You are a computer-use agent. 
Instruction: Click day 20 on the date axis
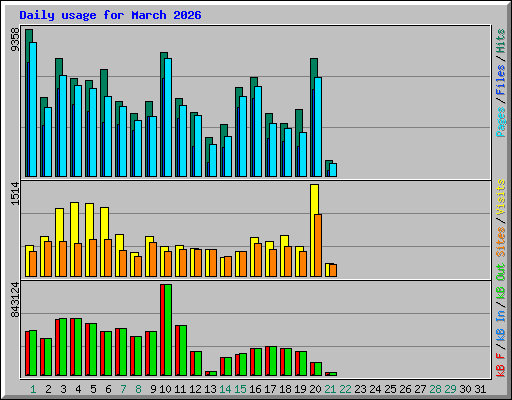(315, 389)
